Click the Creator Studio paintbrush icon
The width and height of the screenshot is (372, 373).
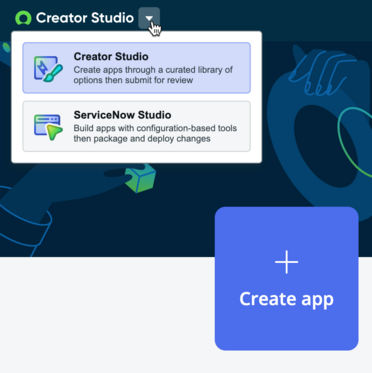tap(48, 69)
